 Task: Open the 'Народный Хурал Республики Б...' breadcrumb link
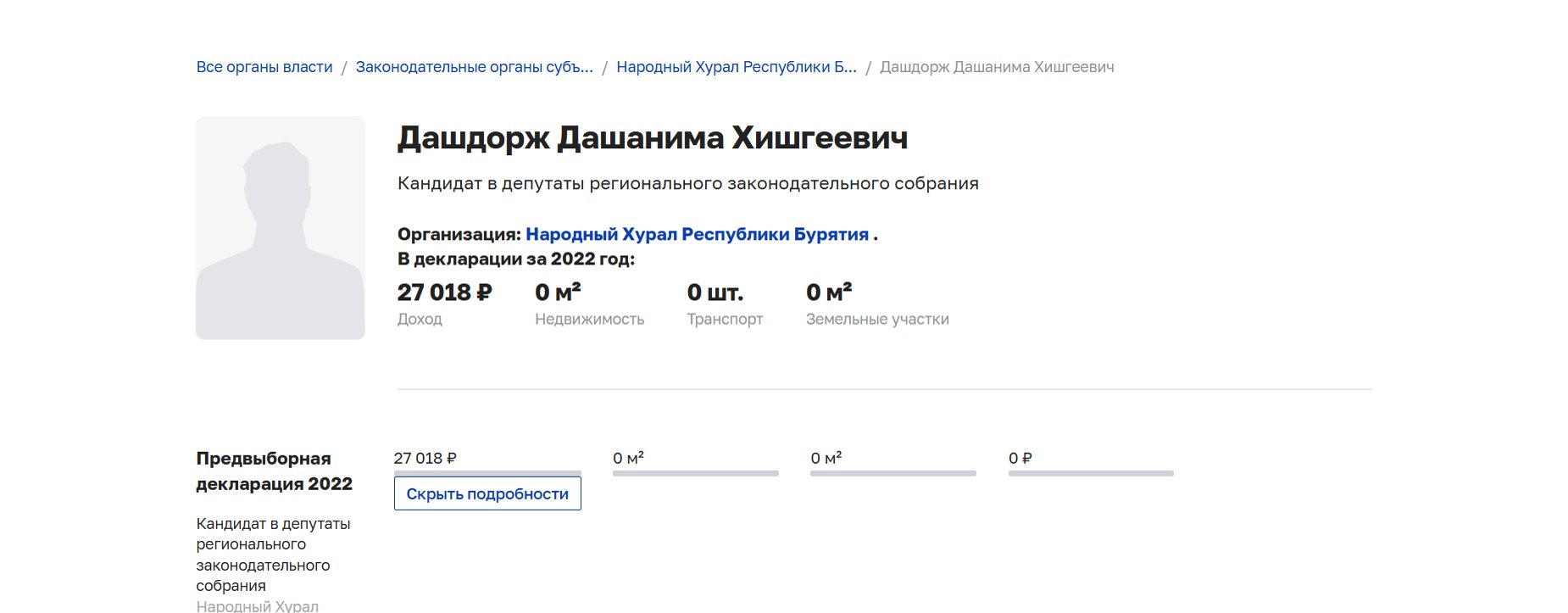click(737, 67)
